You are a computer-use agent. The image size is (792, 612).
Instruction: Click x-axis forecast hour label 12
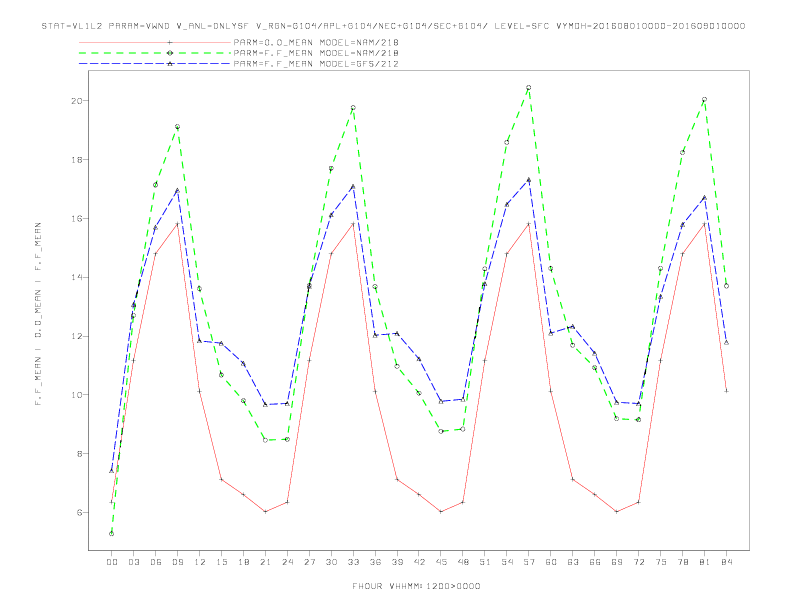pyautogui.click(x=200, y=562)
